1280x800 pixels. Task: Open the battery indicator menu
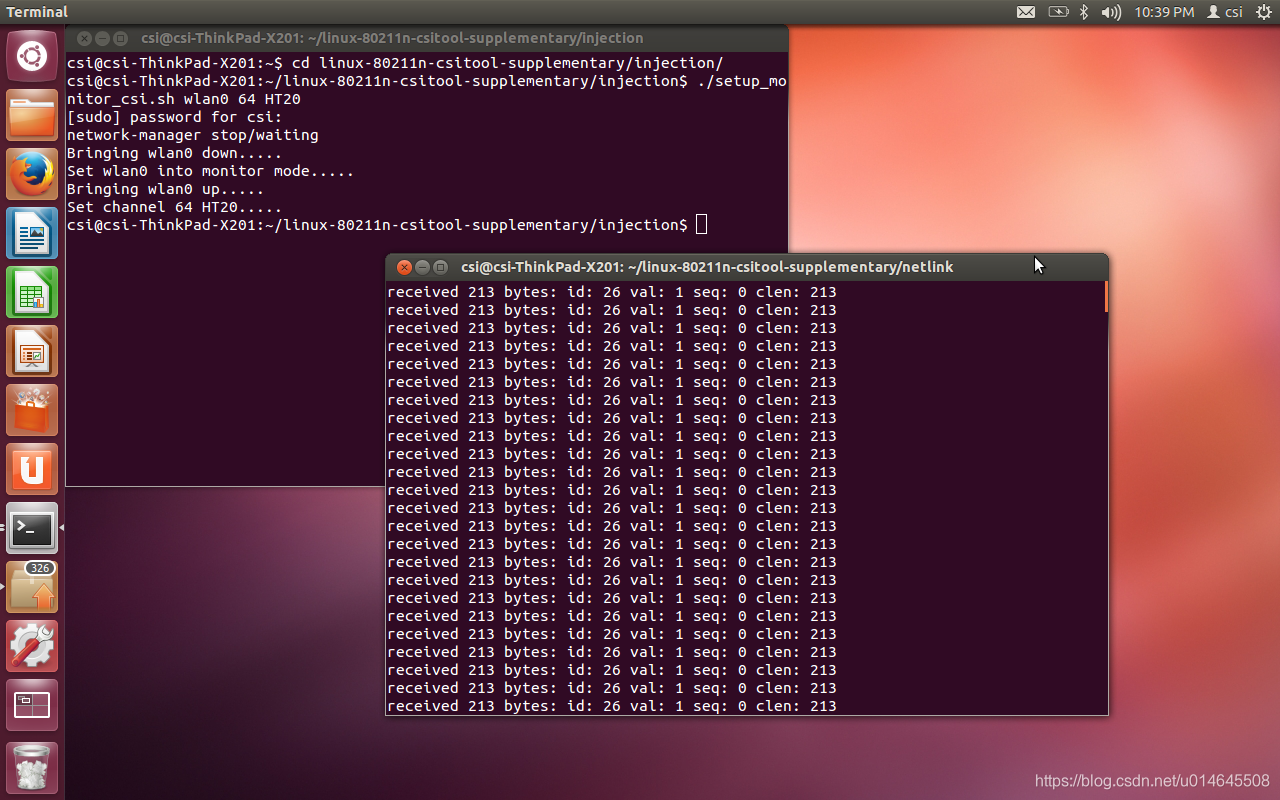pyautogui.click(x=1058, y=12)
